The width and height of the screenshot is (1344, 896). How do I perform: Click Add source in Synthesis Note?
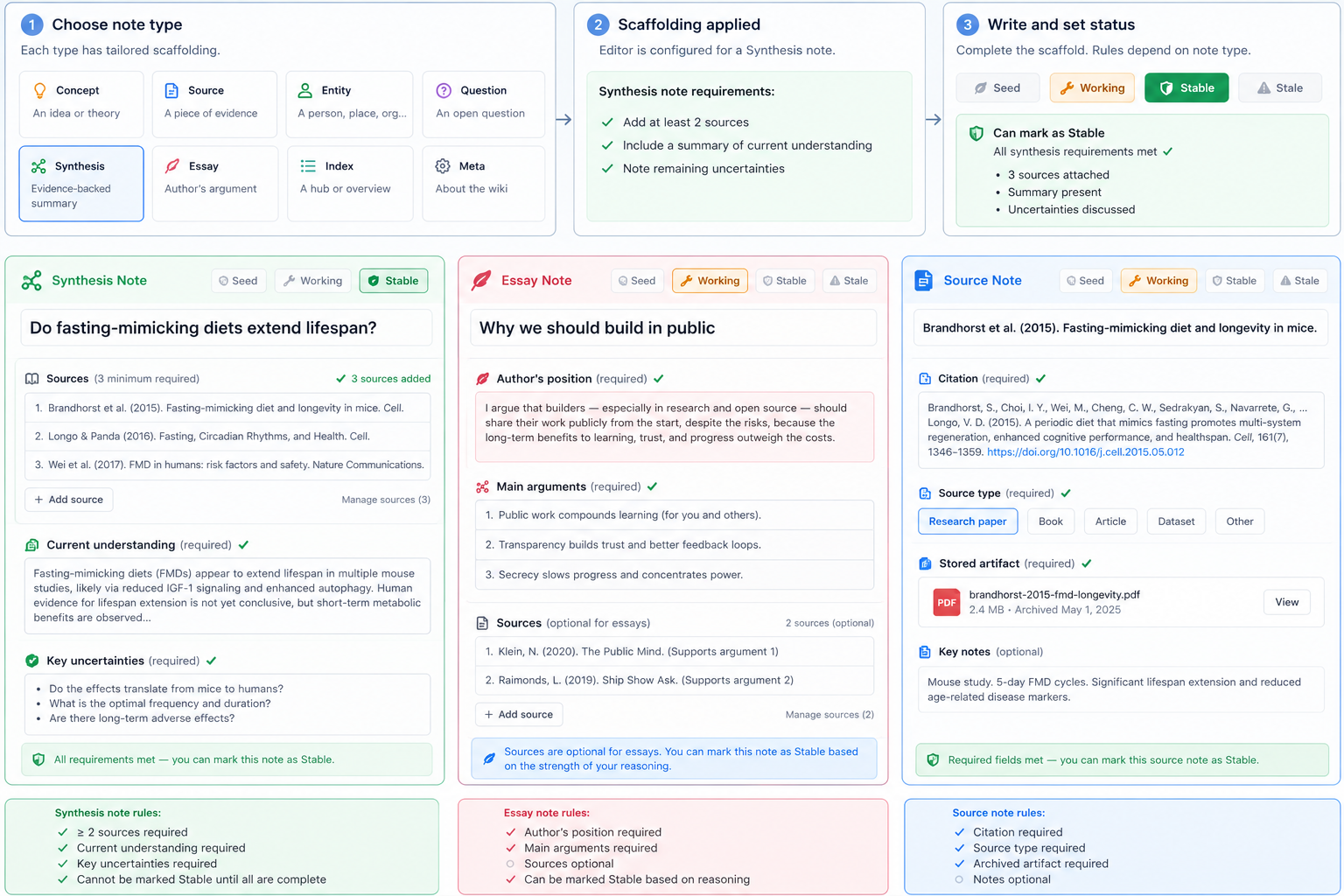click(x=69, y=500)
